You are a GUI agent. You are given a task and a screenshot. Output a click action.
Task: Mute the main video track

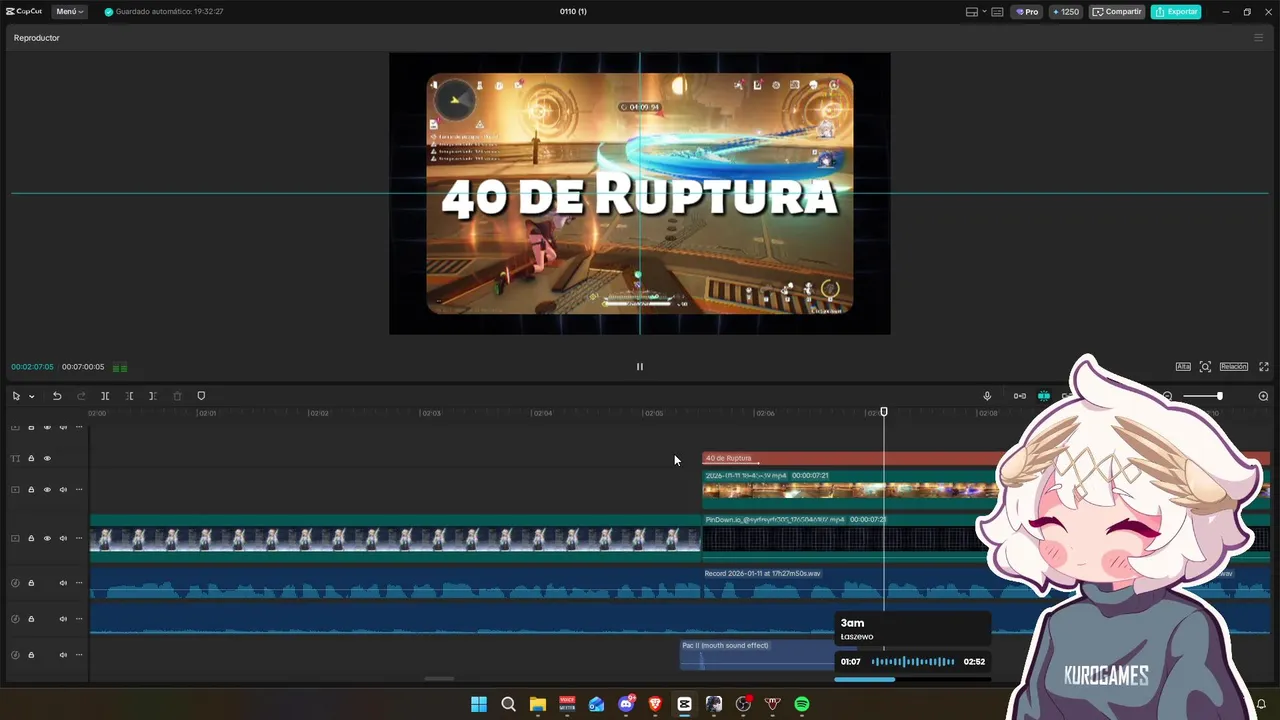[63, 538]
